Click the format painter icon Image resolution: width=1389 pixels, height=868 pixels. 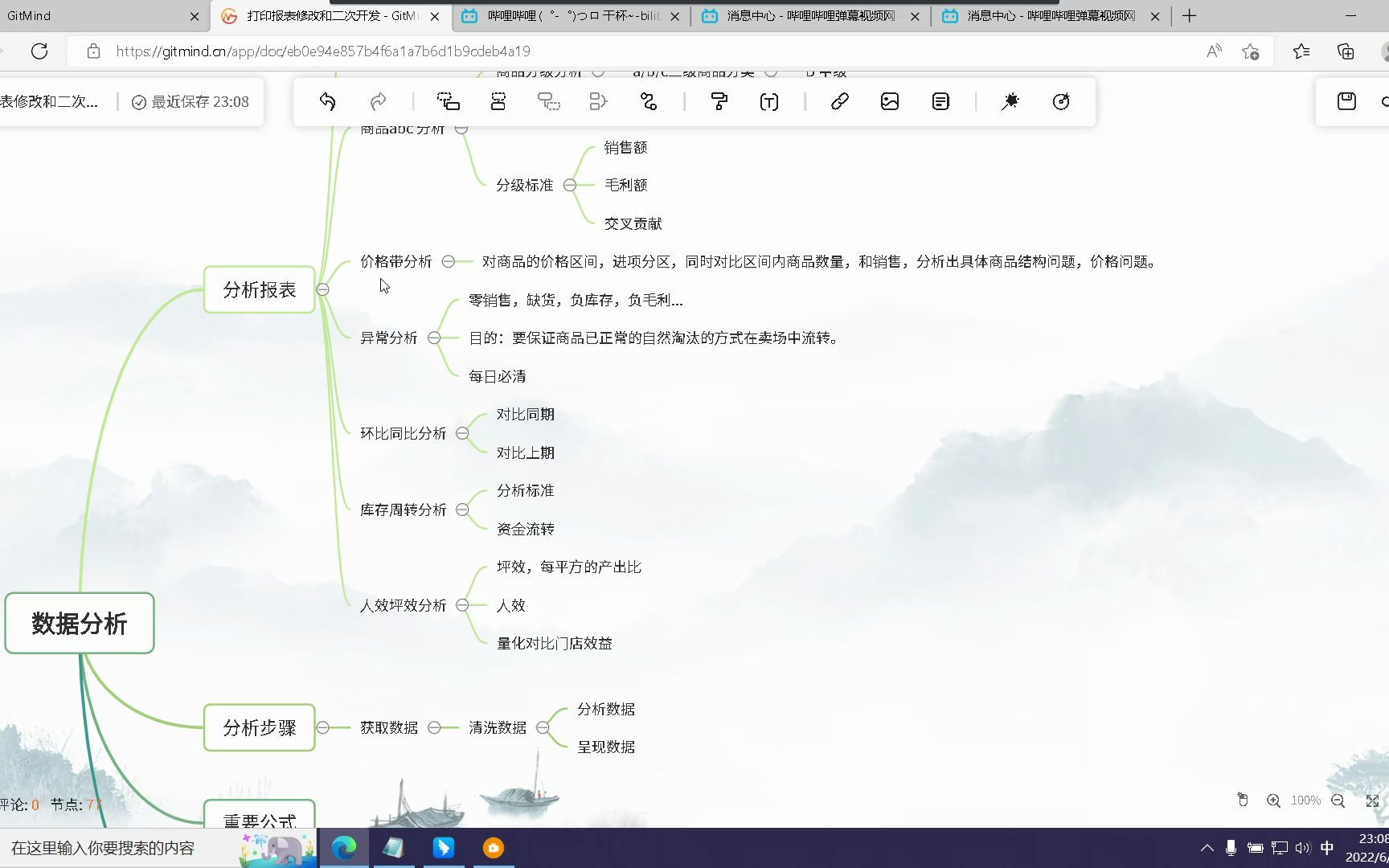click(718, 101)
